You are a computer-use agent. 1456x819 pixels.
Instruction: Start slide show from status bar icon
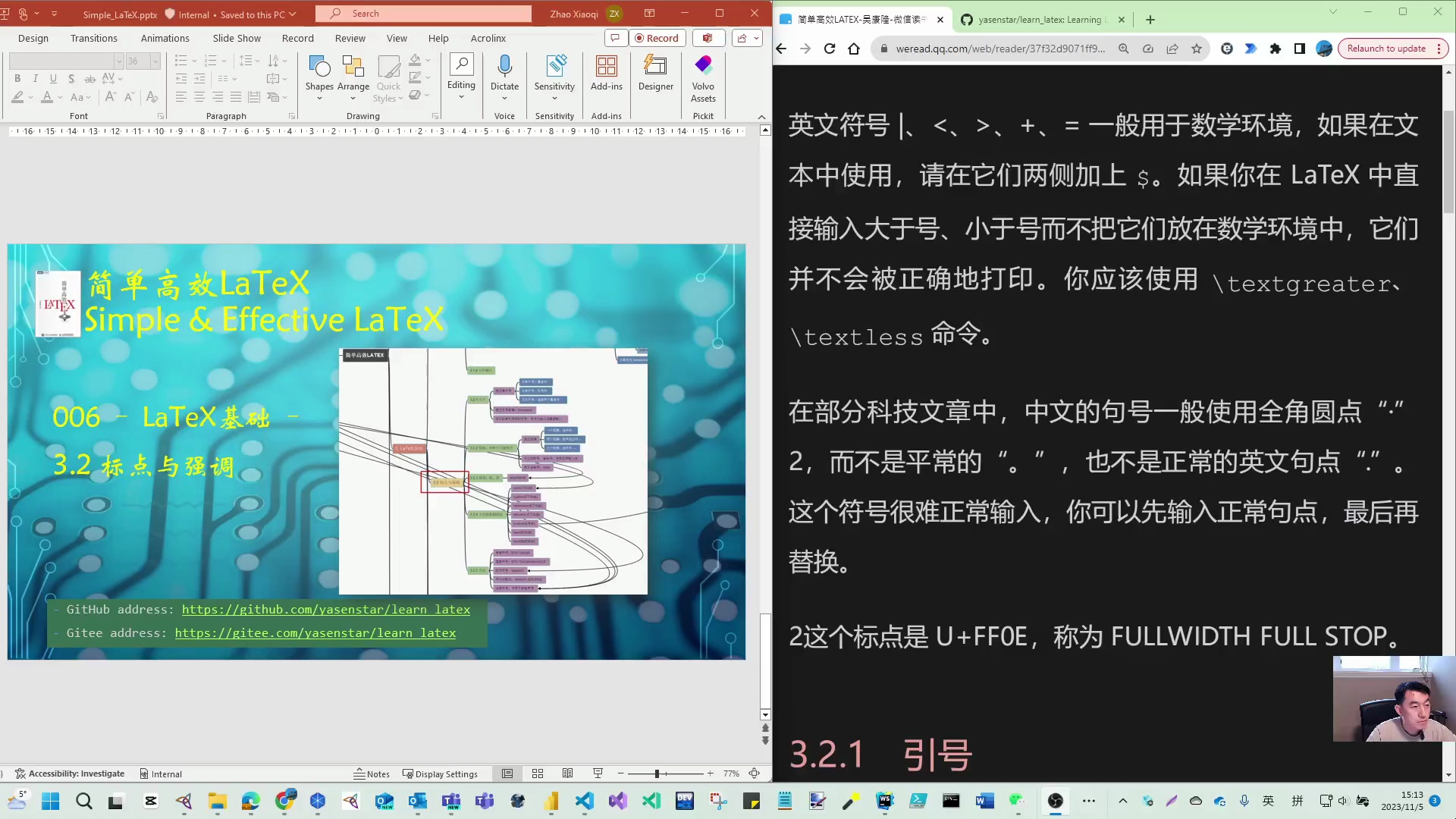(598, 773)
